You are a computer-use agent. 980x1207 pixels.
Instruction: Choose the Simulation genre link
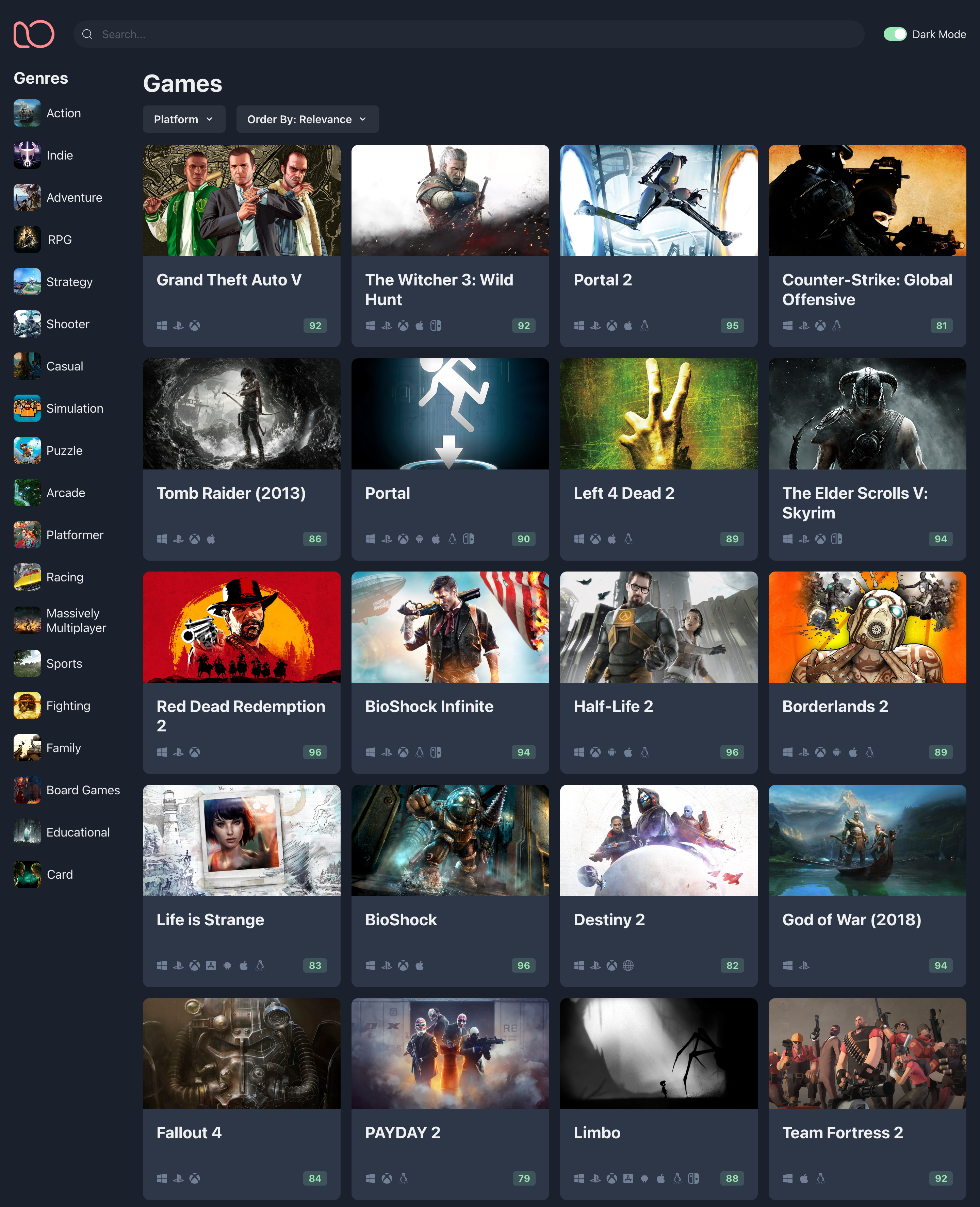point(75,409)
